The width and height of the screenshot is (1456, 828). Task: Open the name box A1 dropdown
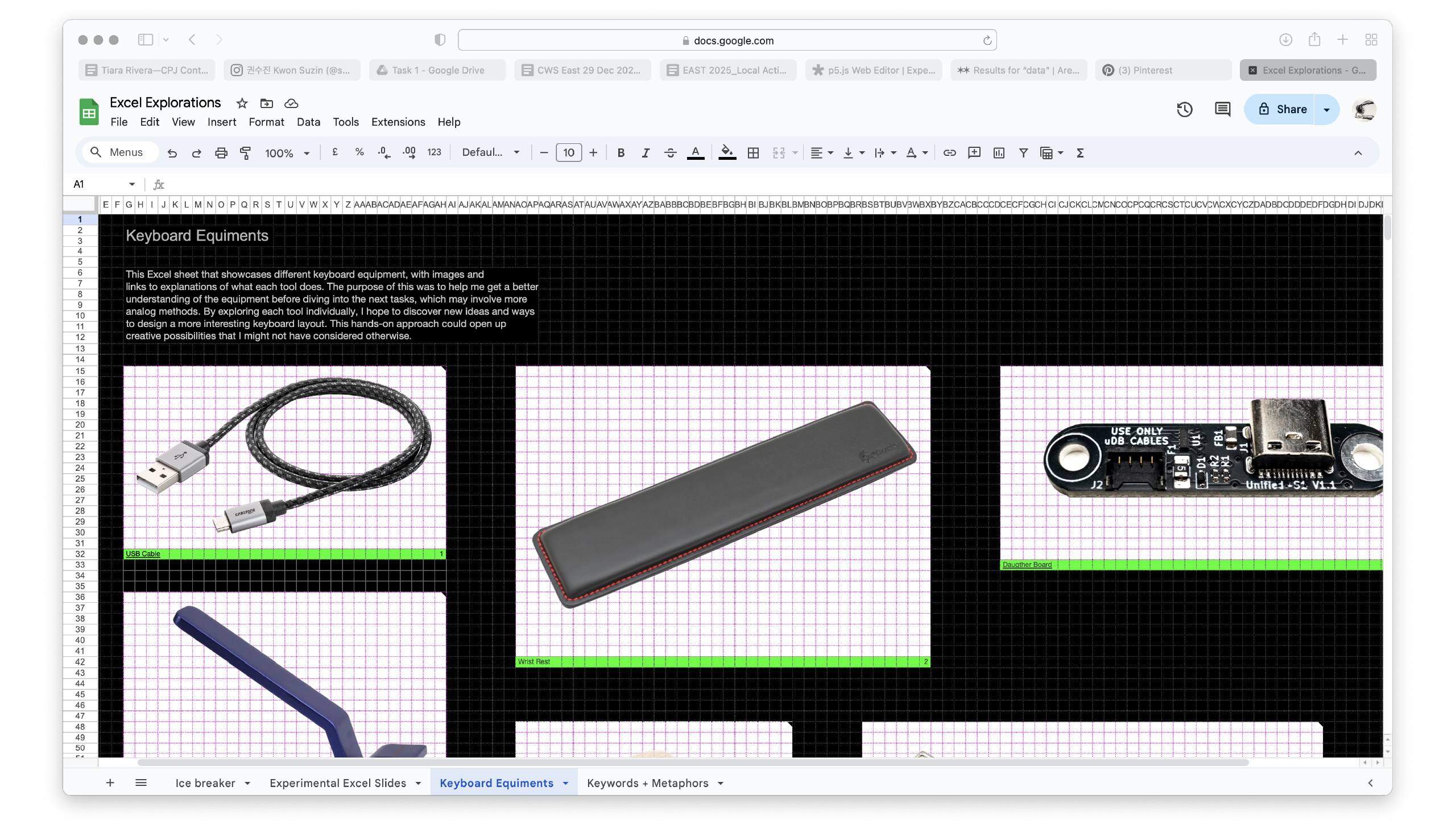(x=132, y=184)
